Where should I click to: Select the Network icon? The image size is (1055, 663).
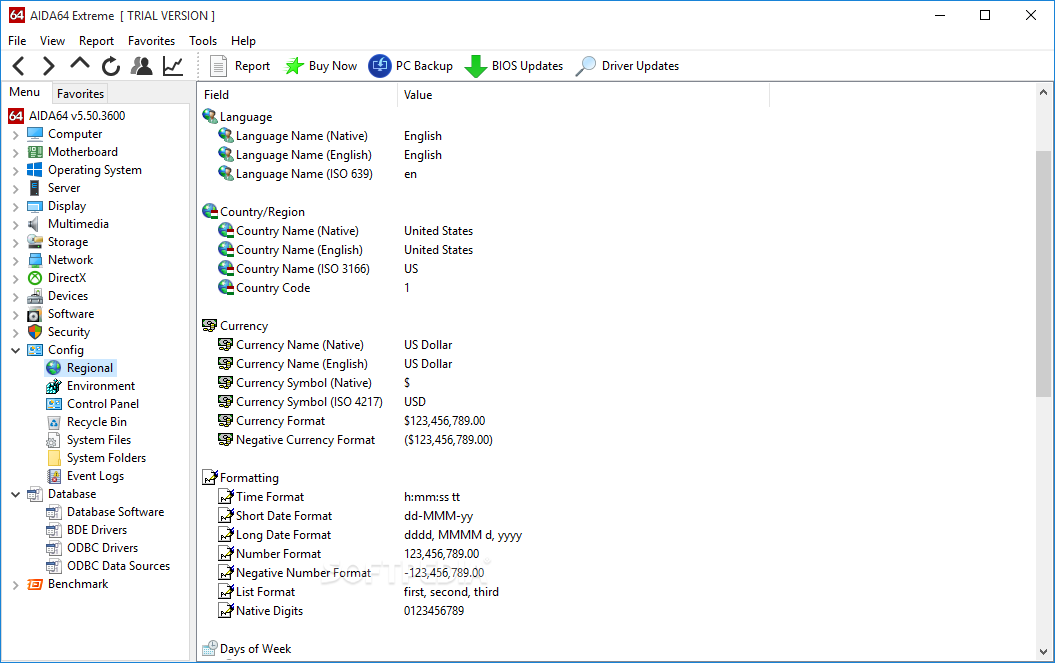[35, 260]
